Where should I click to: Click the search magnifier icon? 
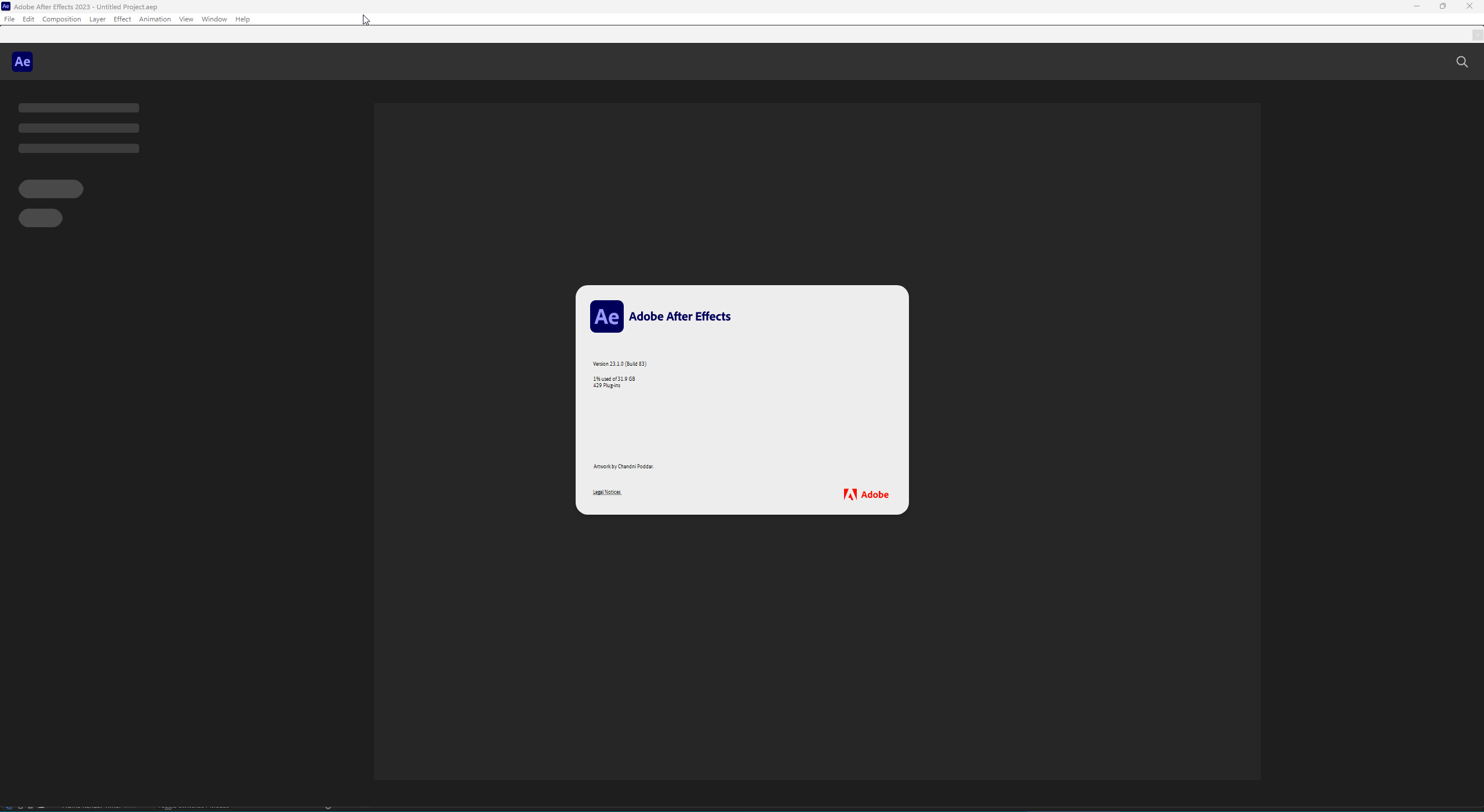click(x=1462, y=62)
